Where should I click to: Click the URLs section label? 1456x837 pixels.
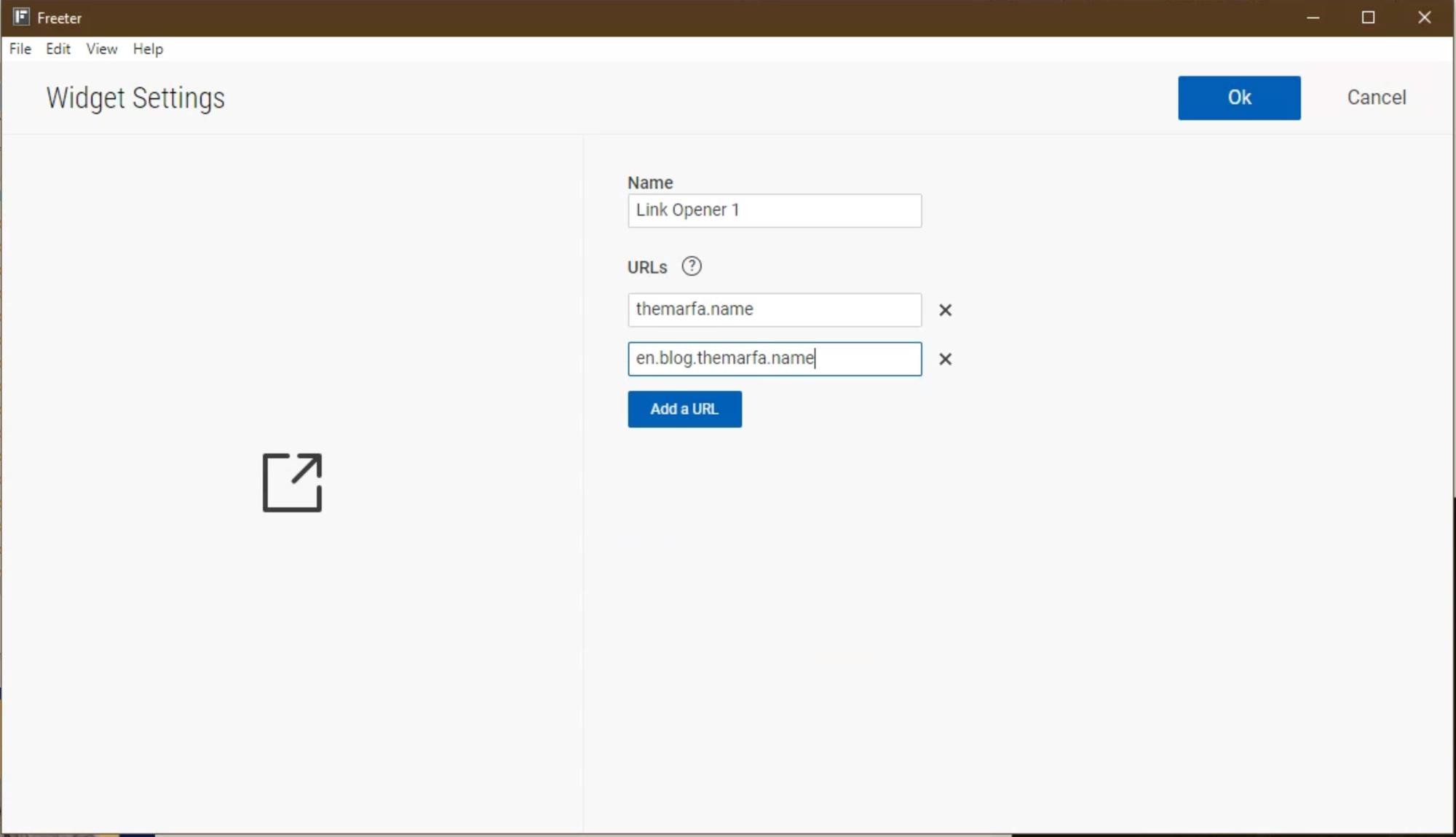pos(646,267)
